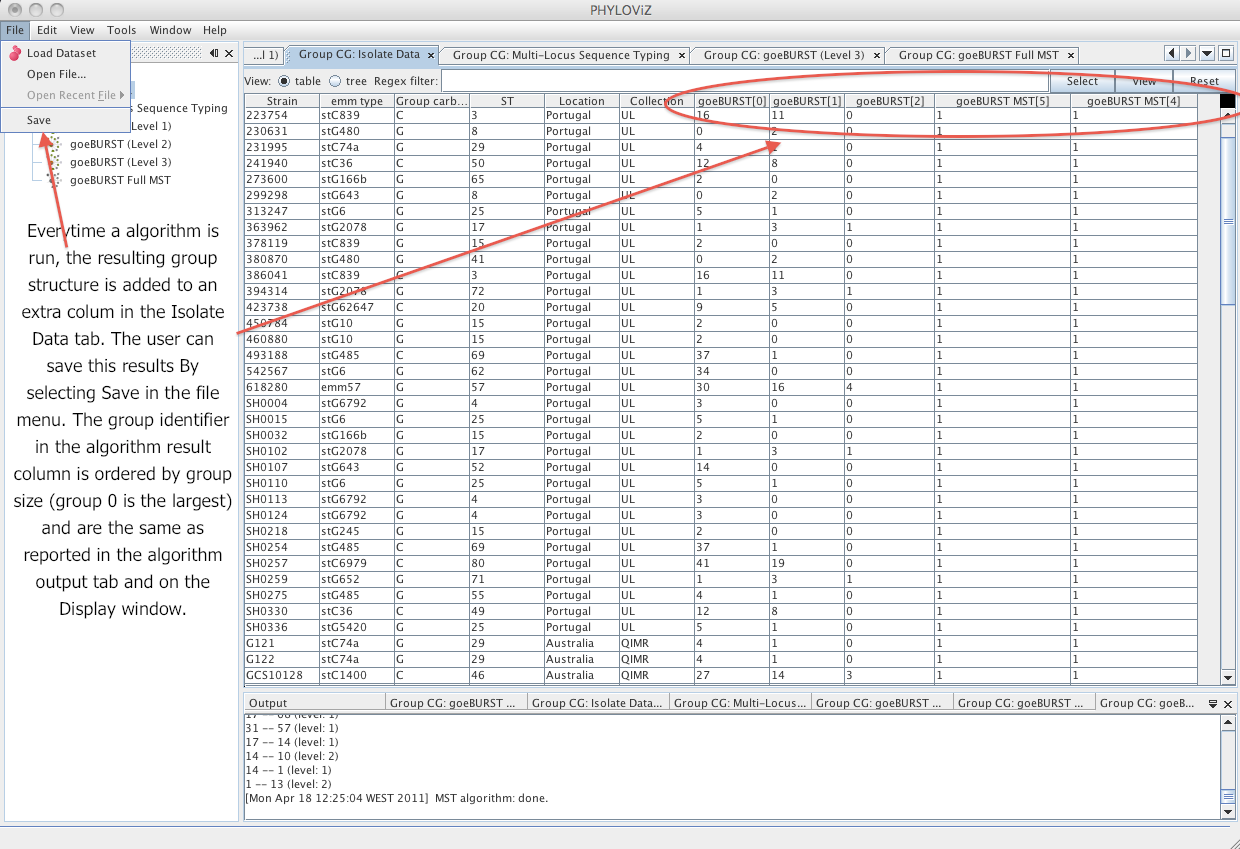Sort by the ST column header
This screenshot has height=849, width=1240.
click(x=507, y=101)
